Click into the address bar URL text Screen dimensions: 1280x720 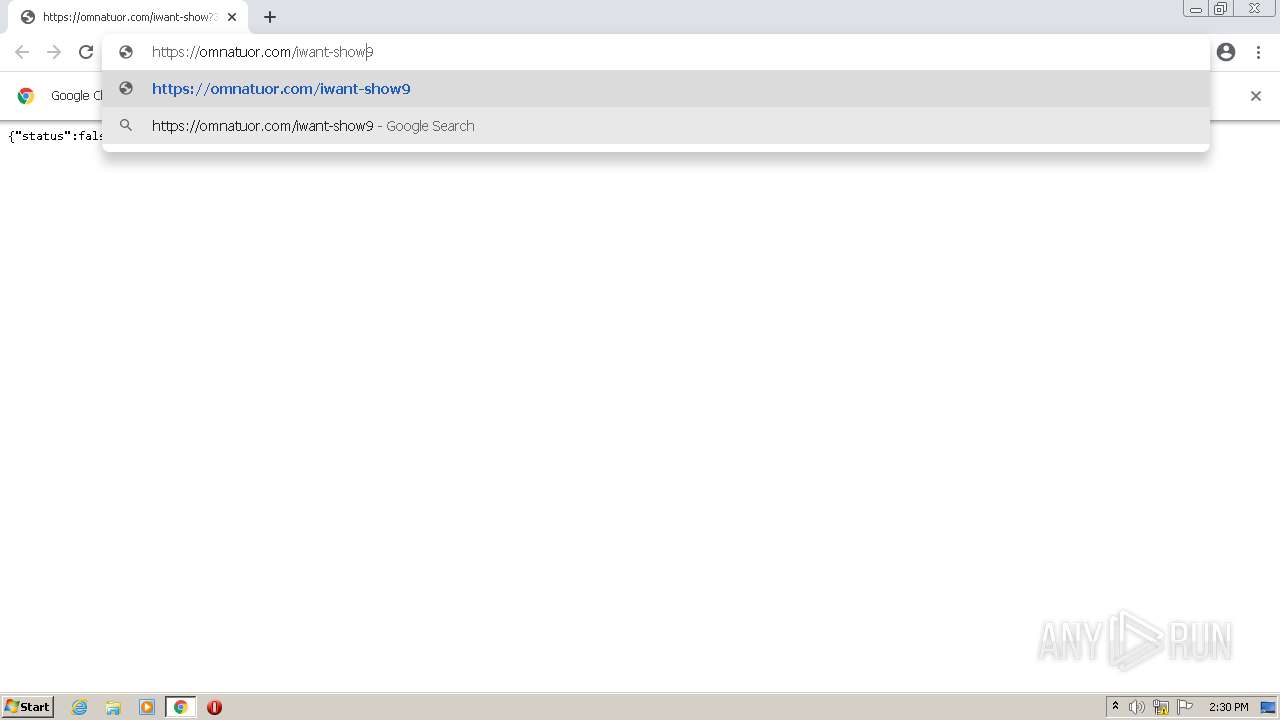pyautogui.click(x=262, y=52)
